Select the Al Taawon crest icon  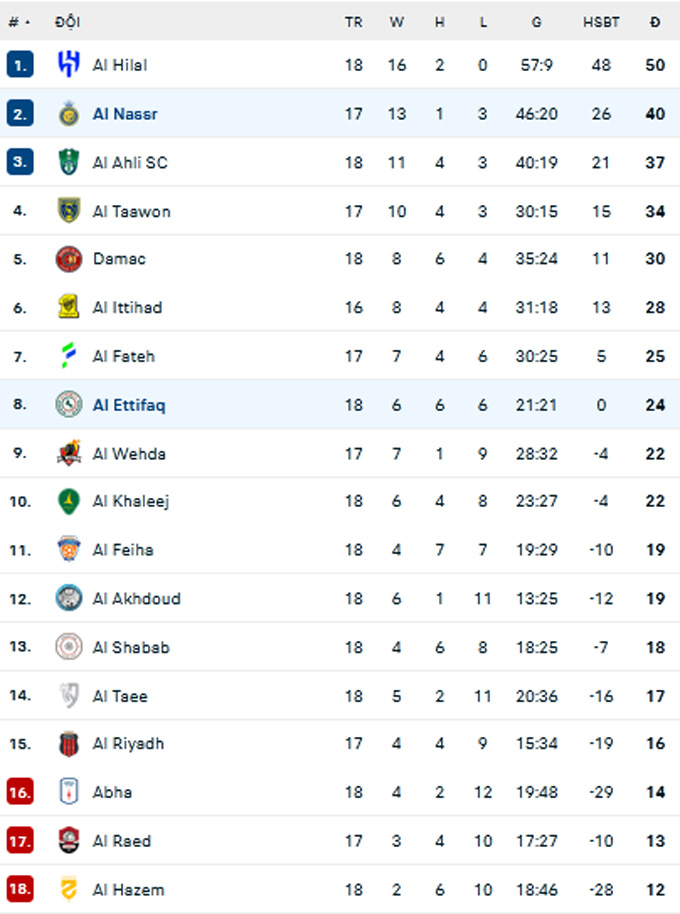click(69, 210)
